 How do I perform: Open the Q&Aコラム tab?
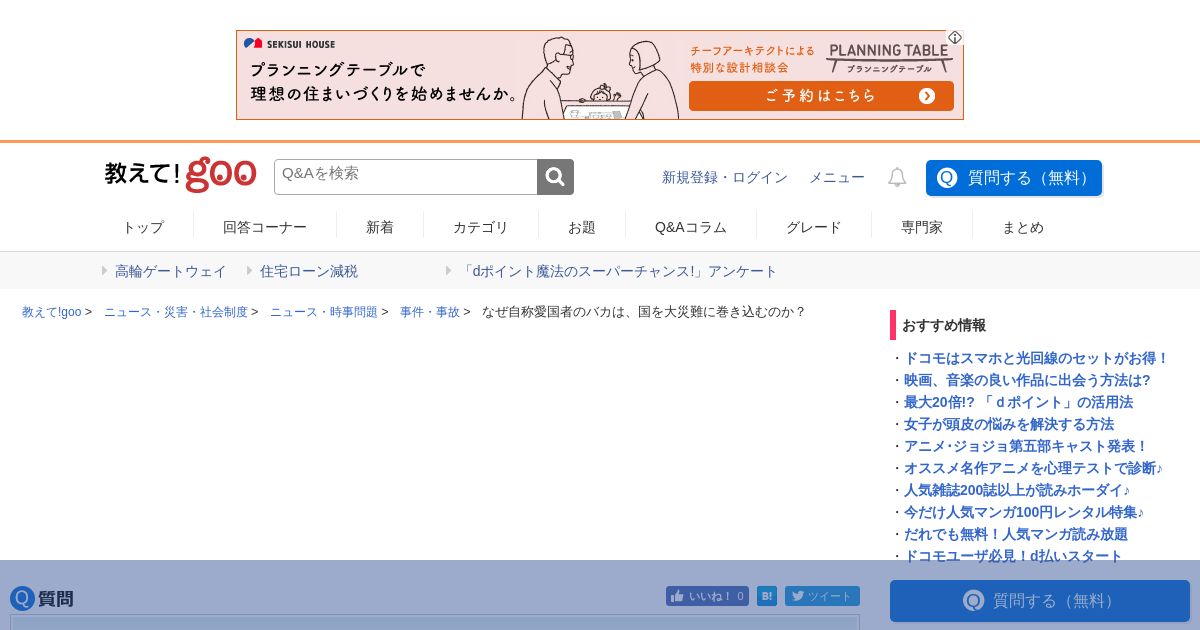tap(691, 227)
